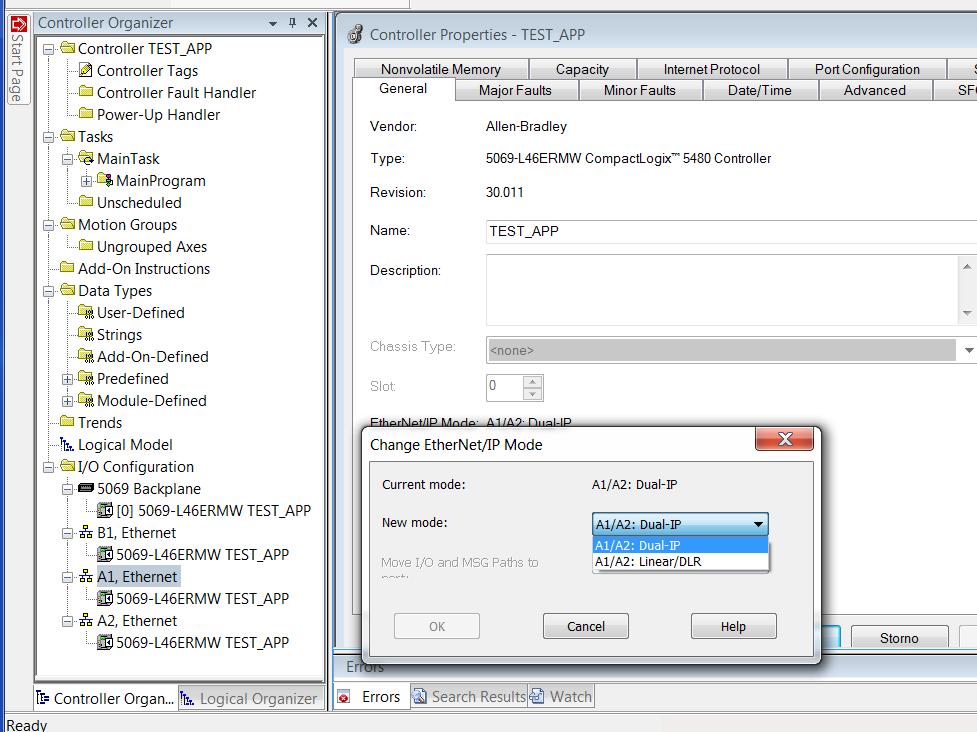Select A1/A2: Linear/DLR mode option
The width and height of the screenshot is (977, 732).
pyautogui.click(x=680, y=561)
